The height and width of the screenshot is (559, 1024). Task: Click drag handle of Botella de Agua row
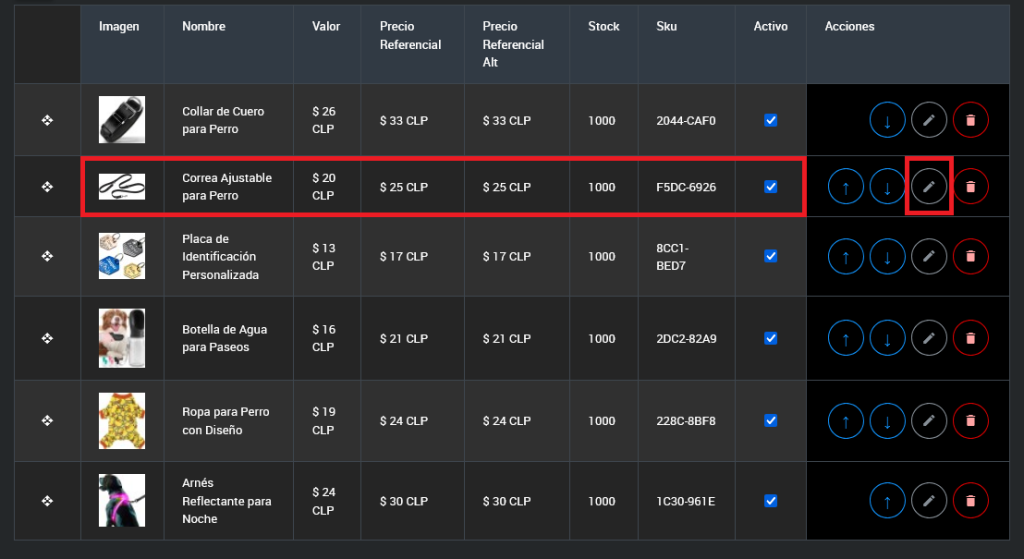coord(47,339)
